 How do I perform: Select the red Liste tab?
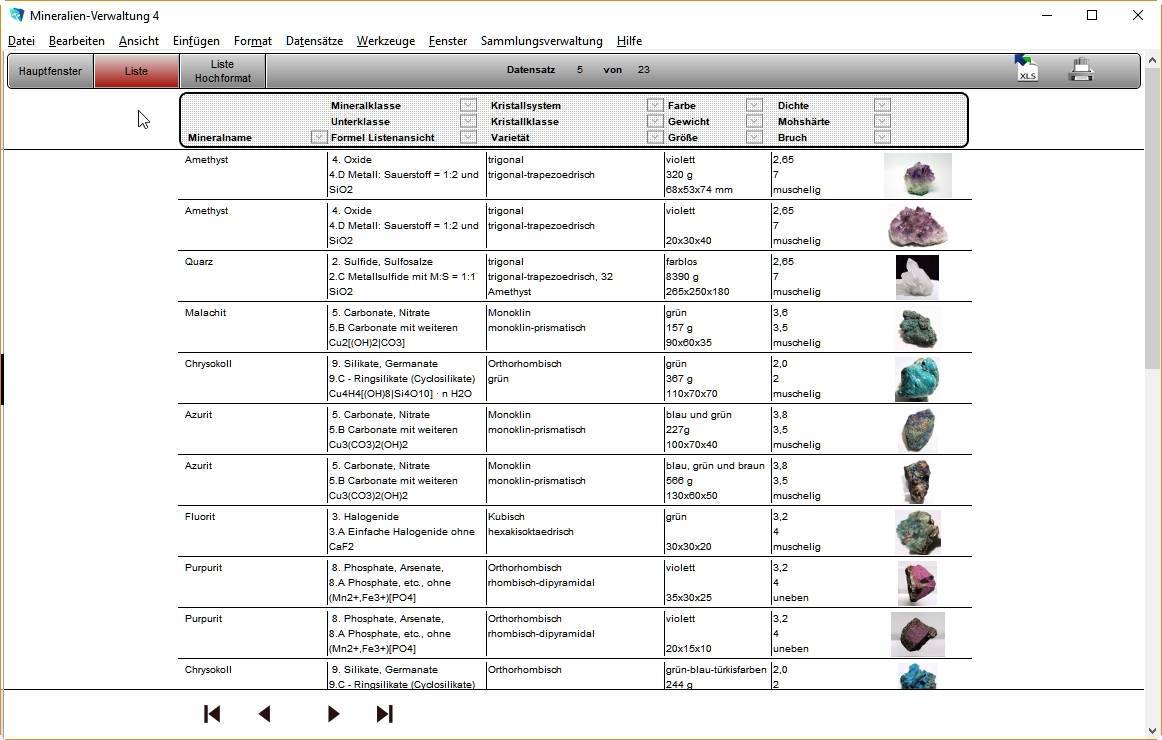coord(136,71)
